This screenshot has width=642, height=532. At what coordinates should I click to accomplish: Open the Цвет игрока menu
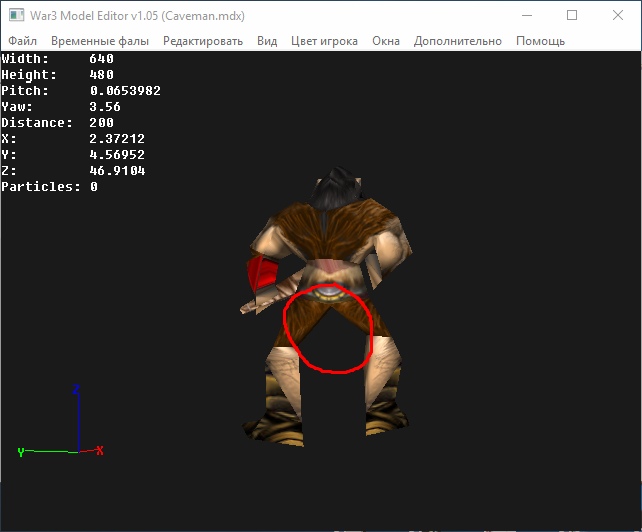[x=324, y=41]
